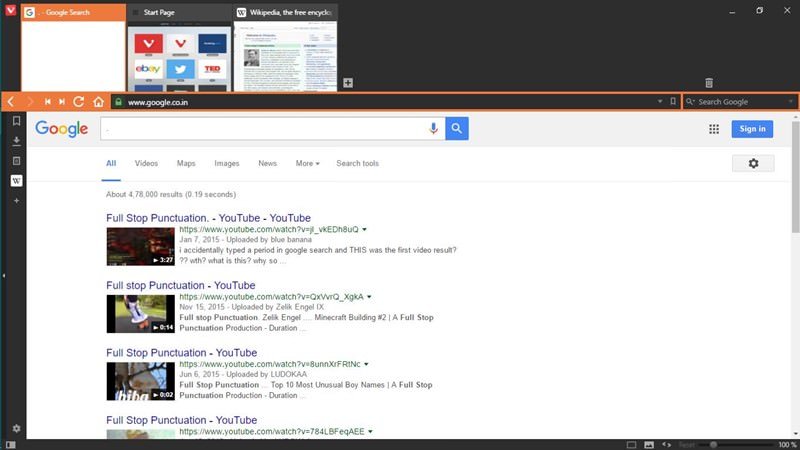This screenshot has height=450, width=800.
Task: Open options arrow for 784LBFeqAEE URL
Action: click(x=370, y=432)
